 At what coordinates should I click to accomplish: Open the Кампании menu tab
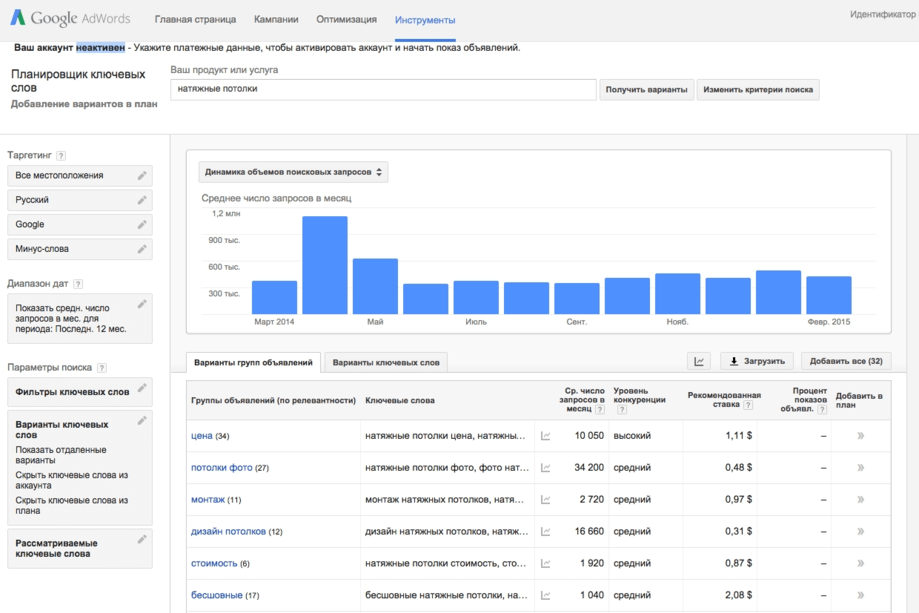(276, 20)
